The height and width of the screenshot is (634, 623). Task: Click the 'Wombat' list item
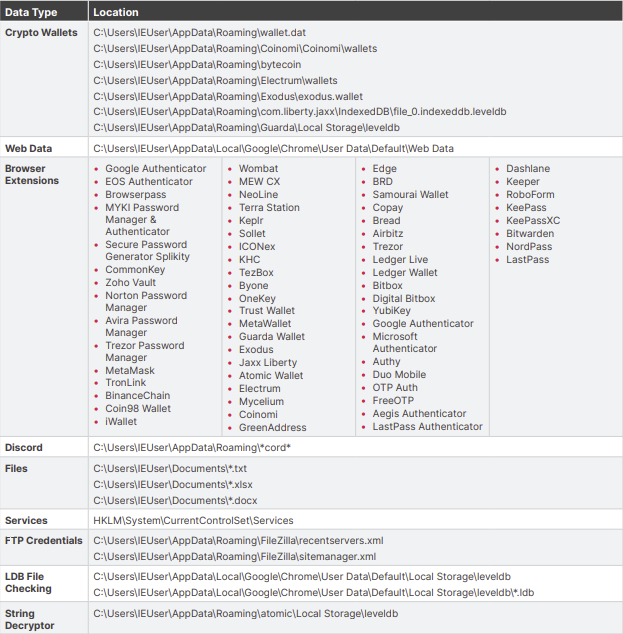coord(258,169)
